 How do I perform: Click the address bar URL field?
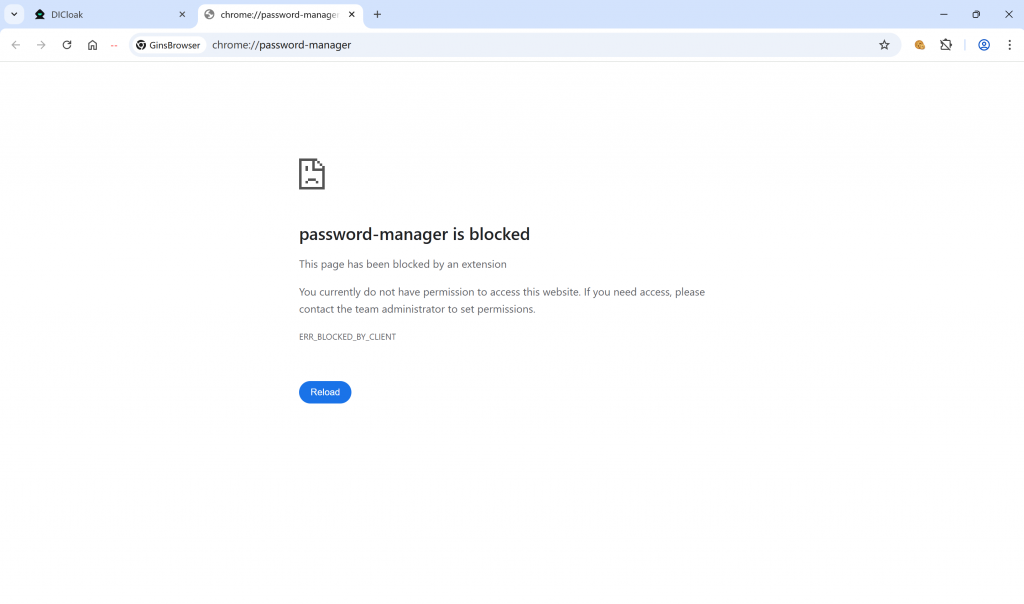coord(500,45)
